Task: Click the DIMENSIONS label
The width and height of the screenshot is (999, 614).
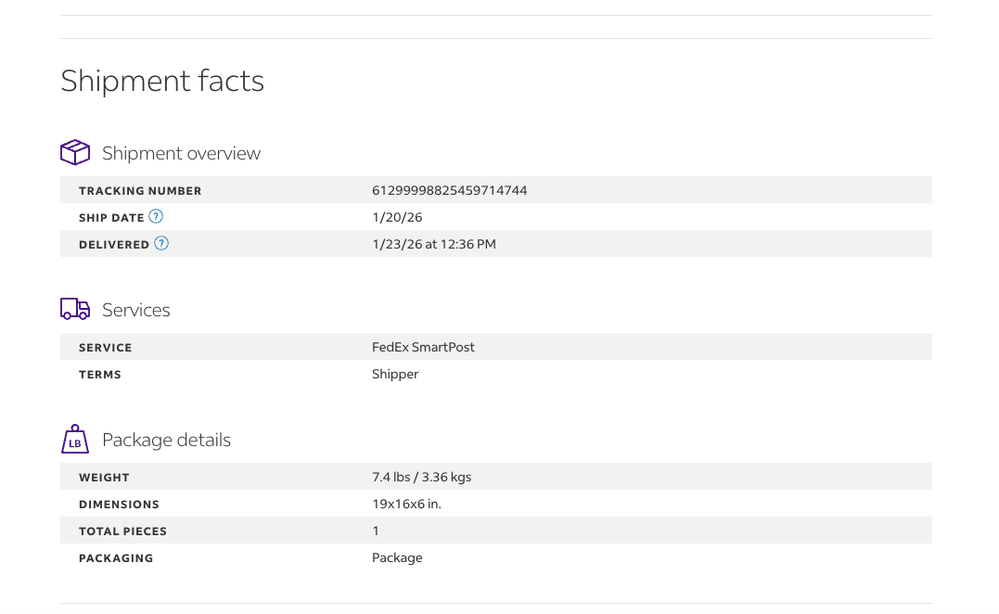Action: pos(119,504)
